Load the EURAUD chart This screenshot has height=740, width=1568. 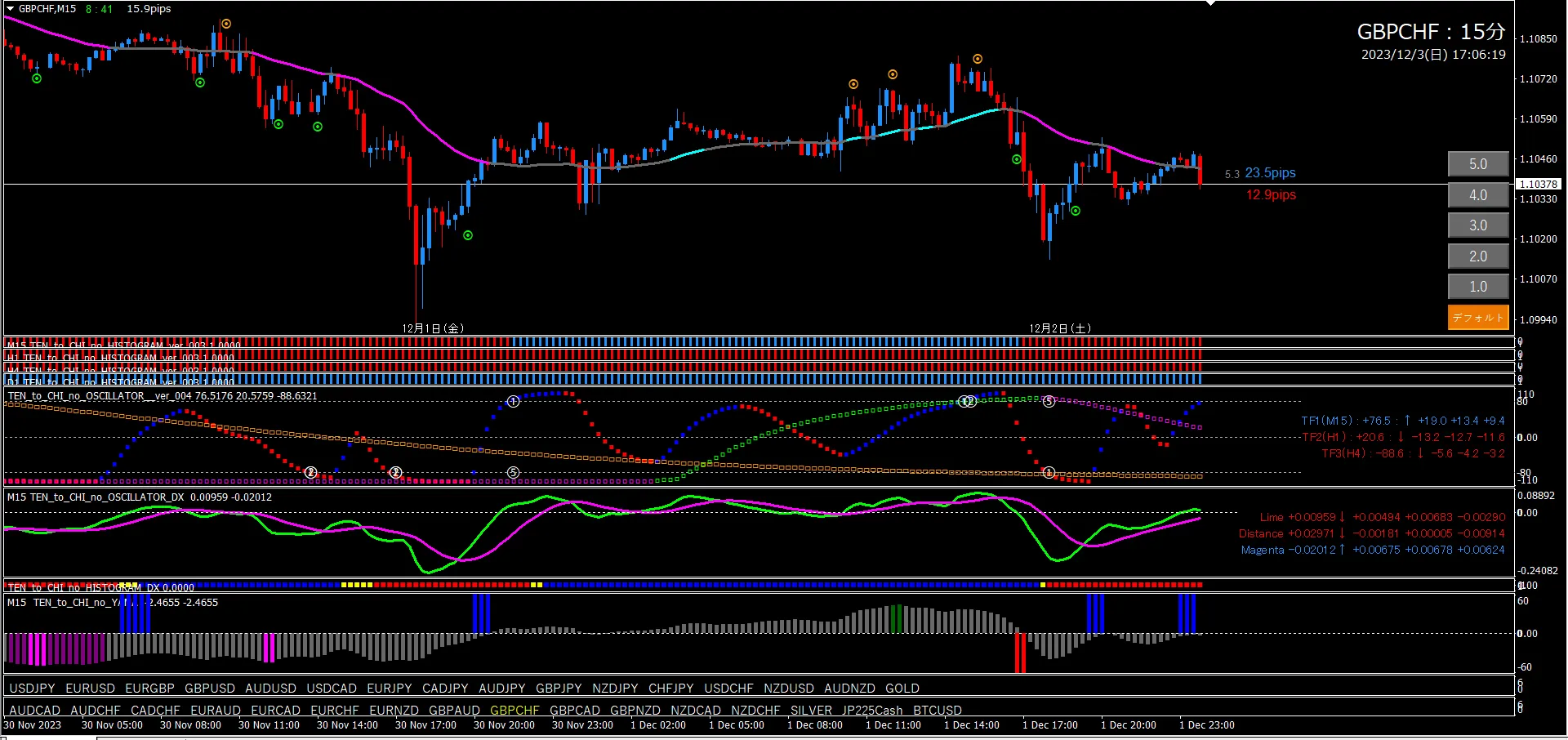tap(216, 711)
